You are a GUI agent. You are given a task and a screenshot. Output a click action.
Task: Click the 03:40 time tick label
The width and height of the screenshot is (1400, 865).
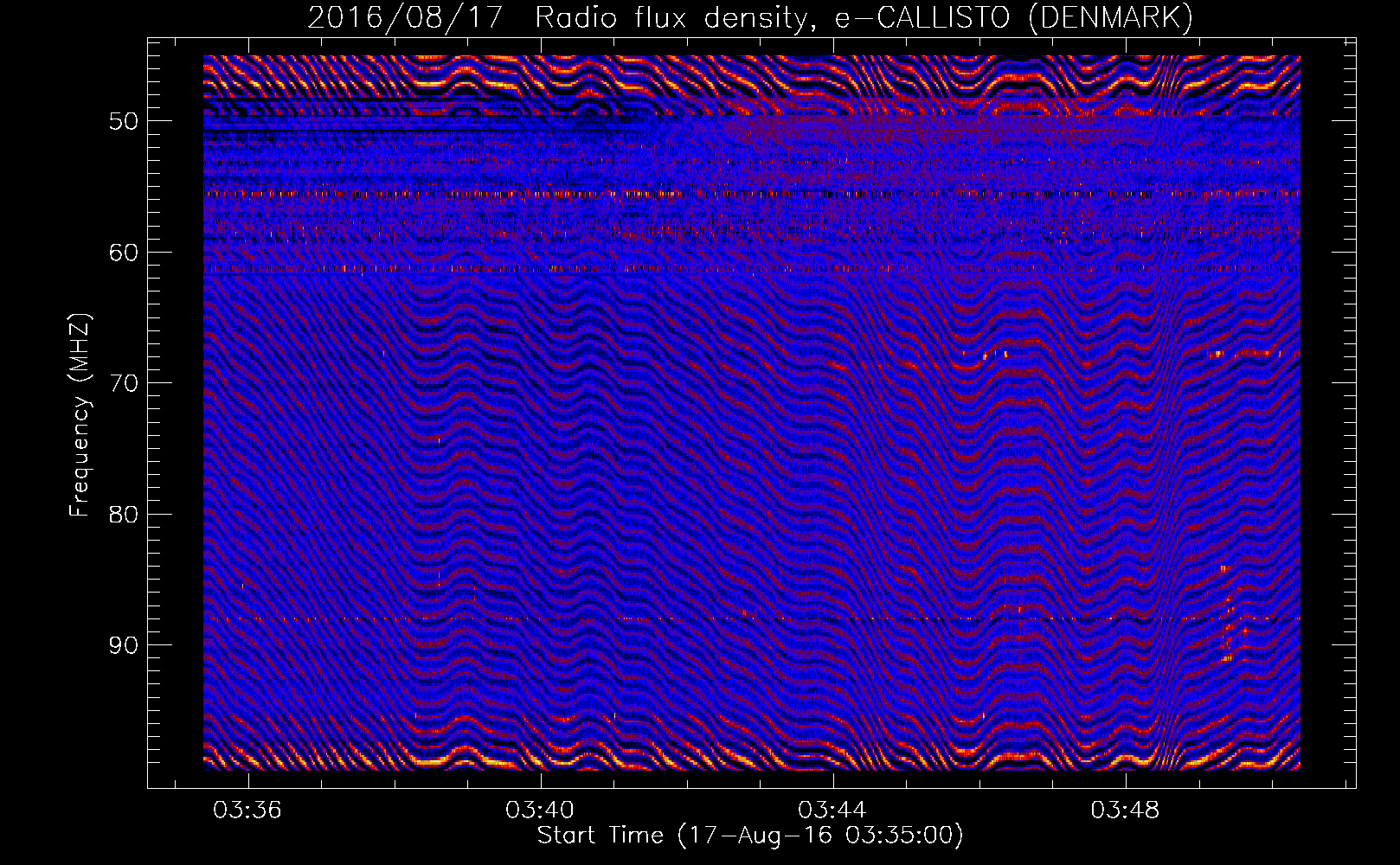[x=540, y=811]
